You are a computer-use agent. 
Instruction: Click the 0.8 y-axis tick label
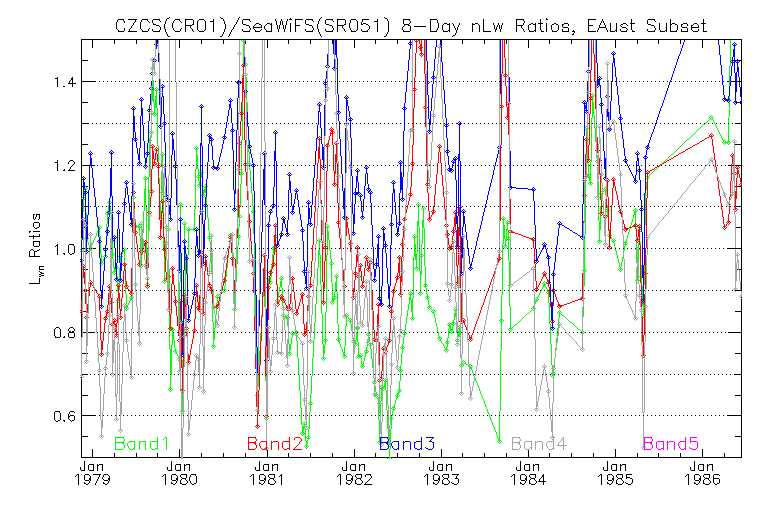pyautogui.click(x=65, y=332)
